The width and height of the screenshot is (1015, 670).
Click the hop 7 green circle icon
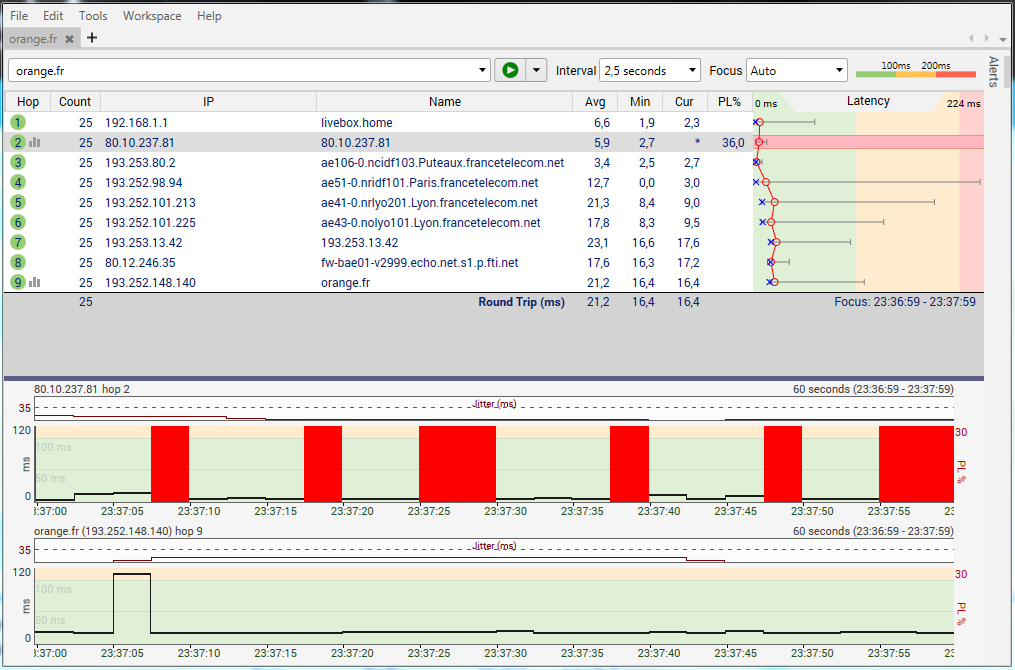[18, 243]
